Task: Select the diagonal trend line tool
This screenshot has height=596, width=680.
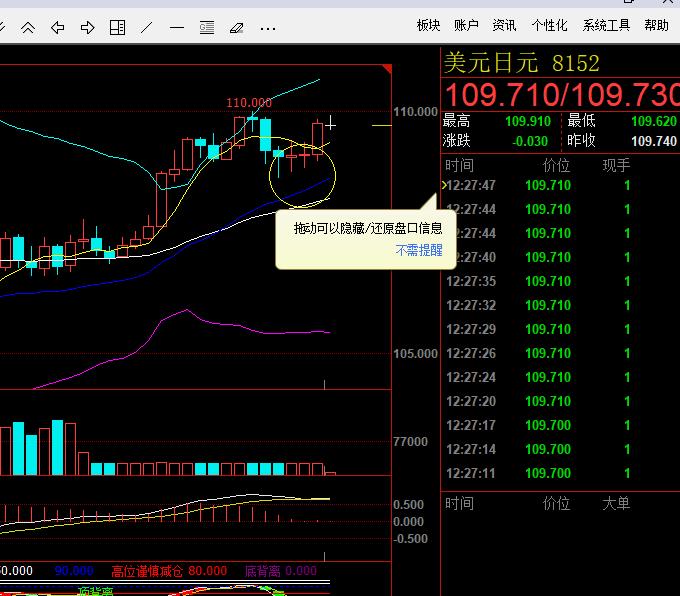Action: 147,27
